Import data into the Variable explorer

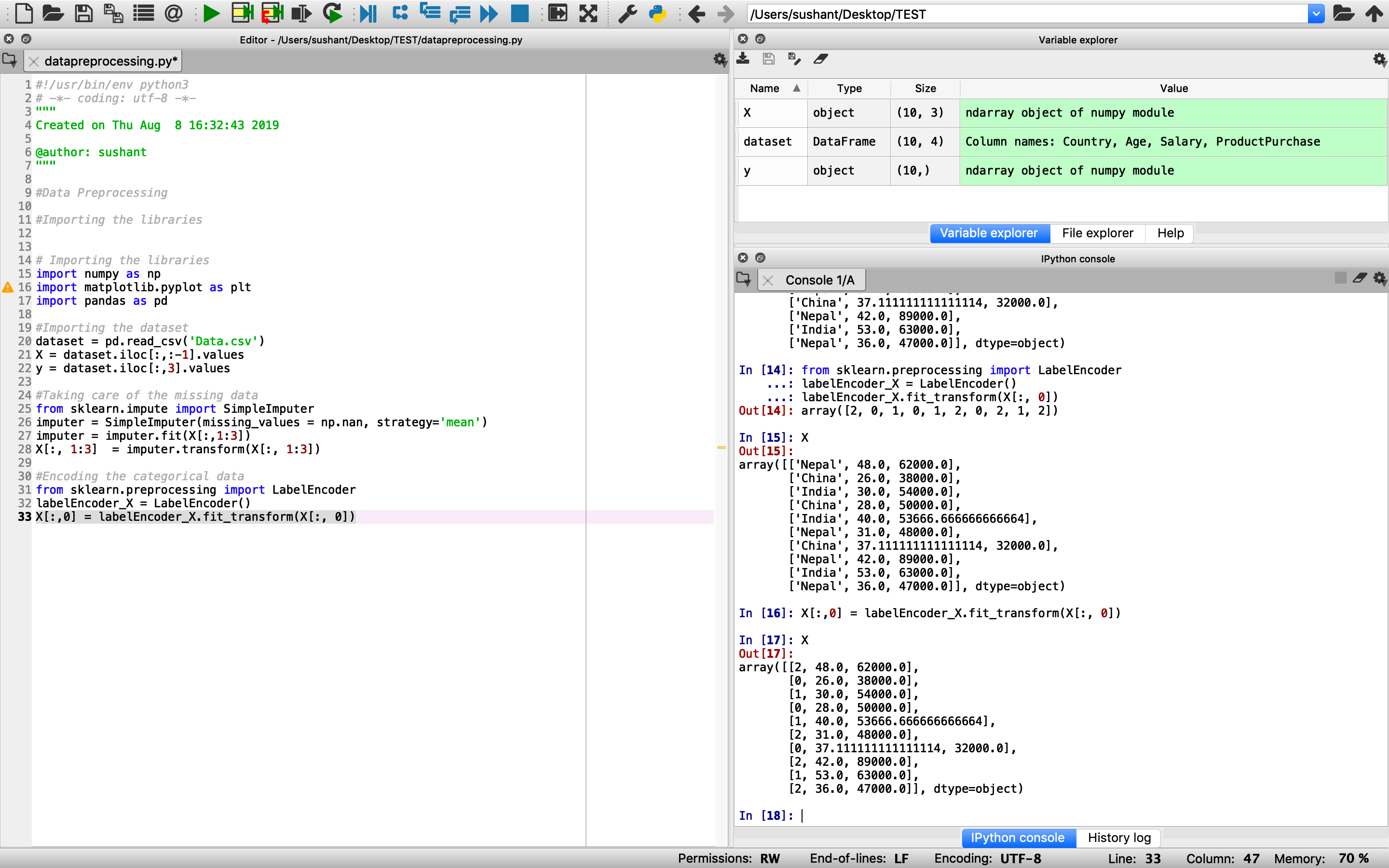click(x=743, y=58)
